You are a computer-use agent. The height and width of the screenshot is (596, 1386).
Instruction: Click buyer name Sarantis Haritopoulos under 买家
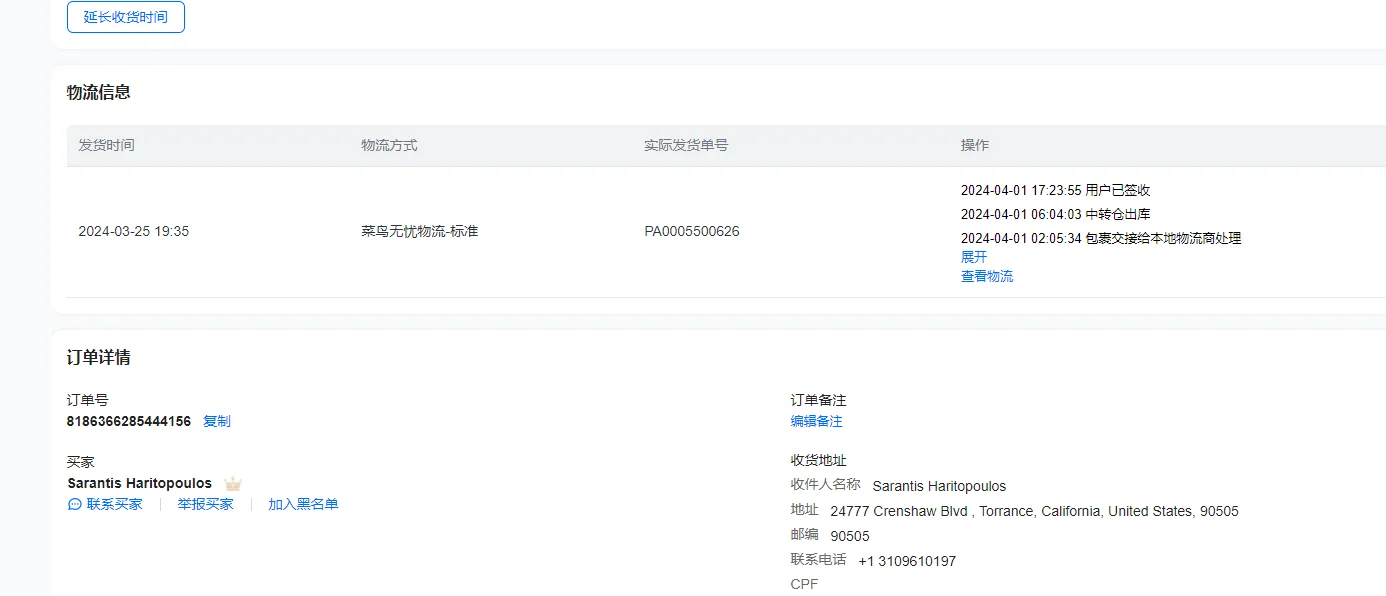(140, 483)
